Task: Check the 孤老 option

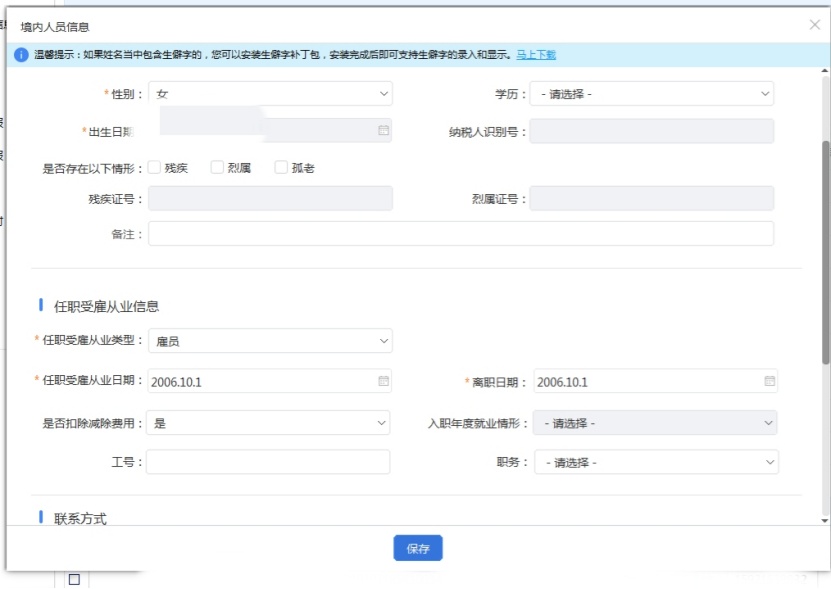Action: point(281,168)
